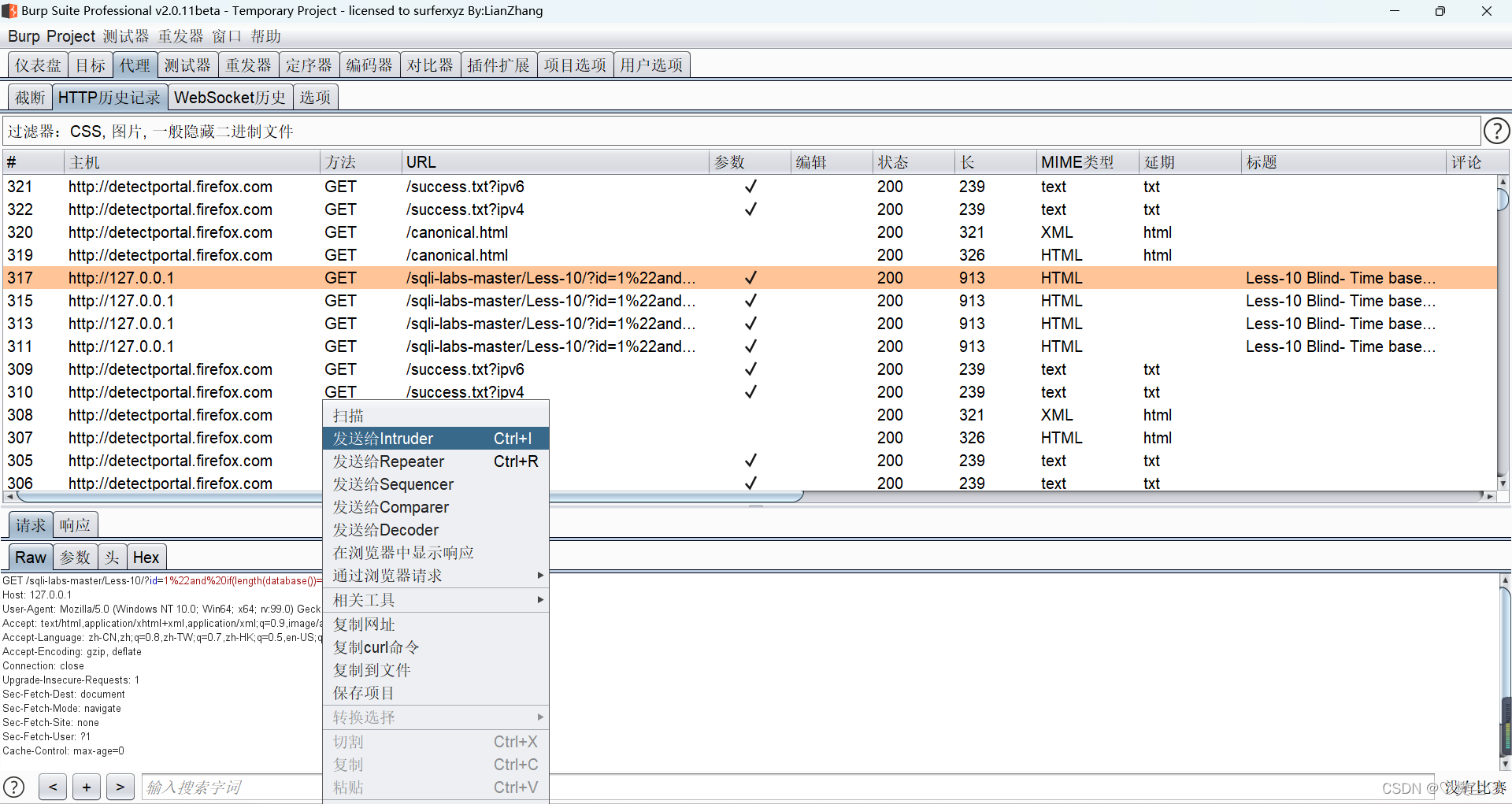The height and width of the screenshot is (804, 1512).
Task: Choose 发送给Sequencer menu entry
Action: [435, 484]
